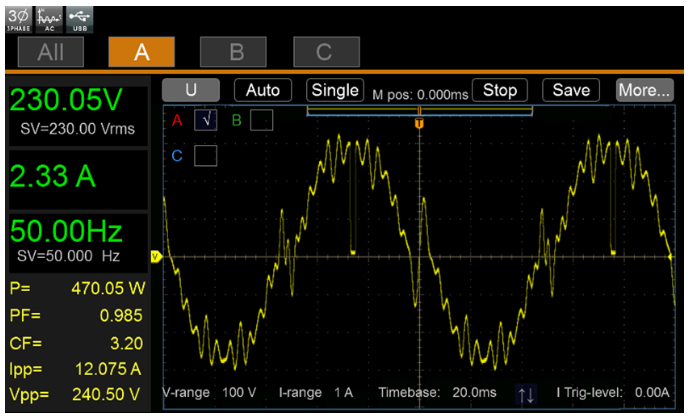Toggle the channel A waveform checkbox
This screenshot has width=690, height=418.
(206, 120)
